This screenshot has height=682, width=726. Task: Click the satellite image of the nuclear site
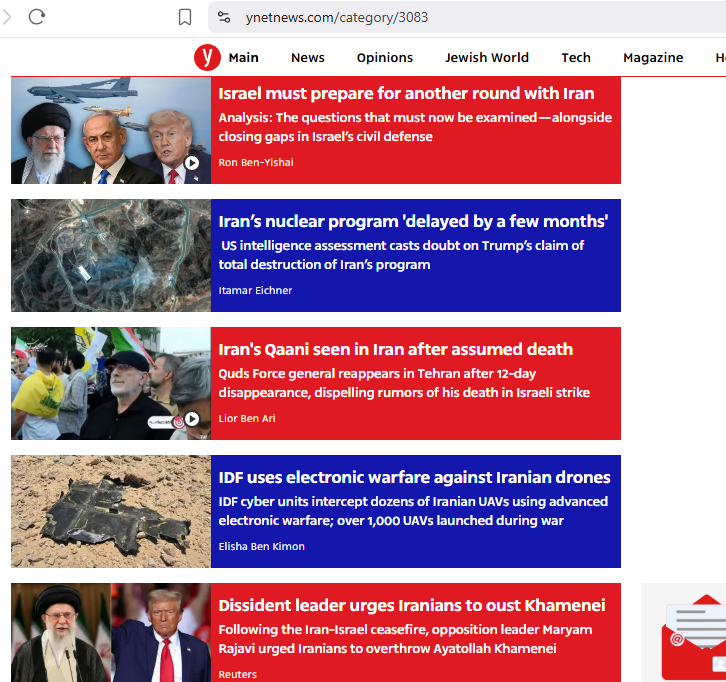111,256
